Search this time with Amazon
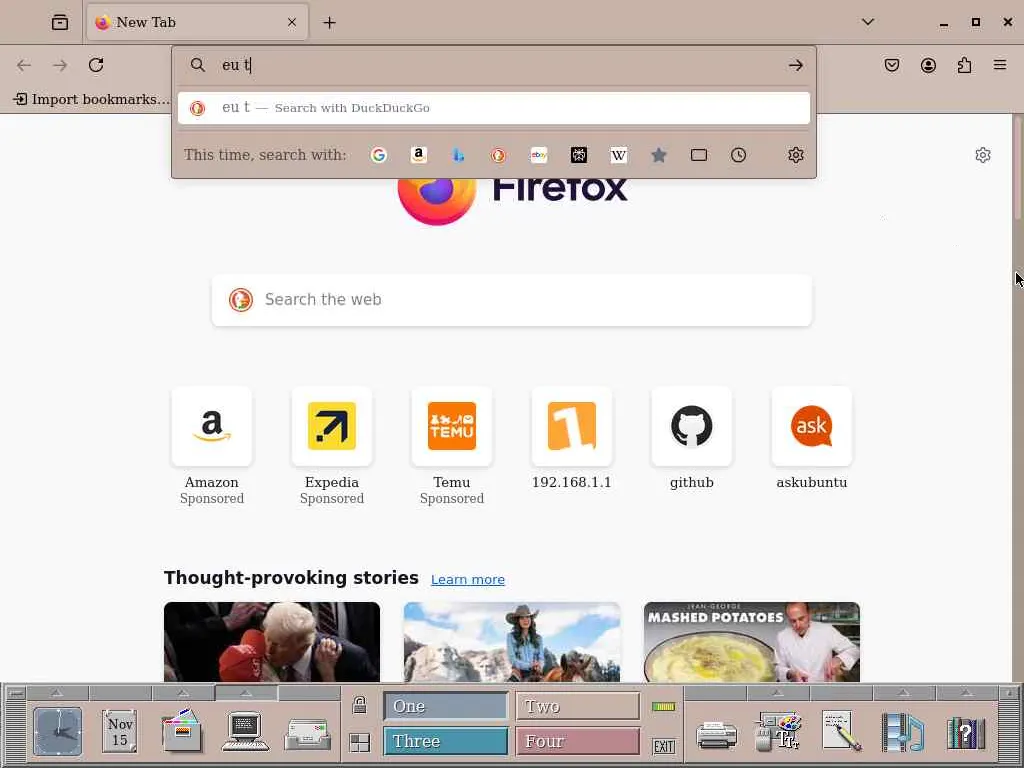The height and width of the screenshot is (768, 1024). pos(419,155)
